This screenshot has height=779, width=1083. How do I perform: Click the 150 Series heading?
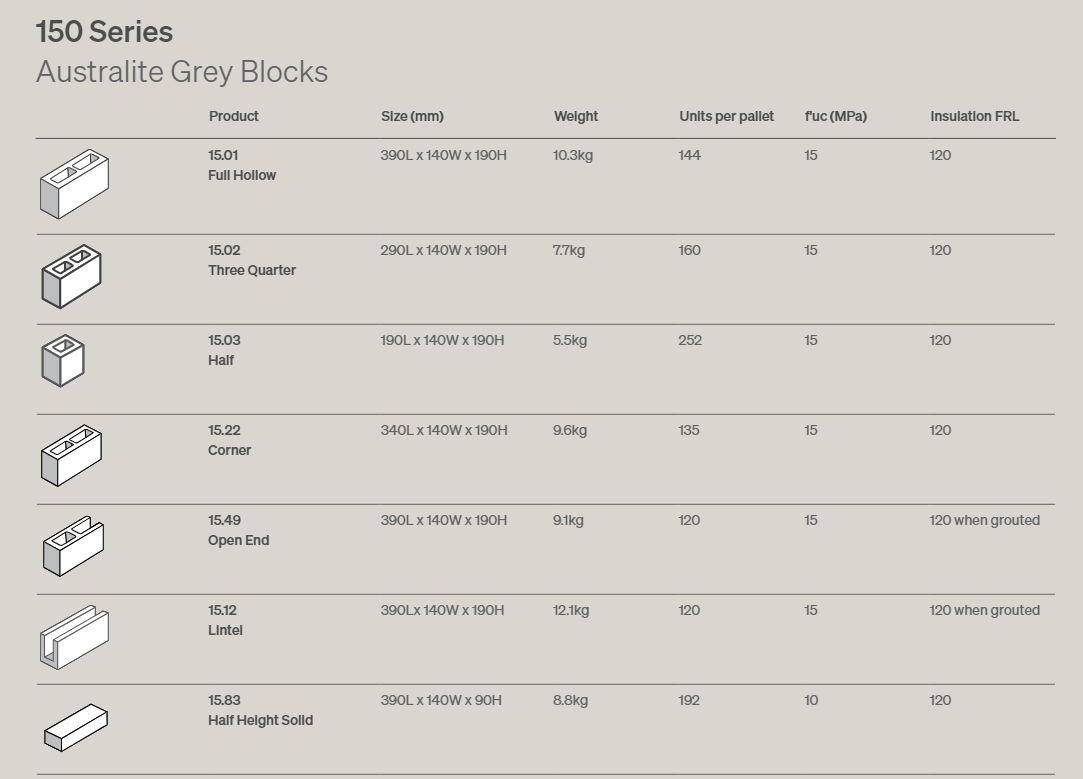point(104,32)
